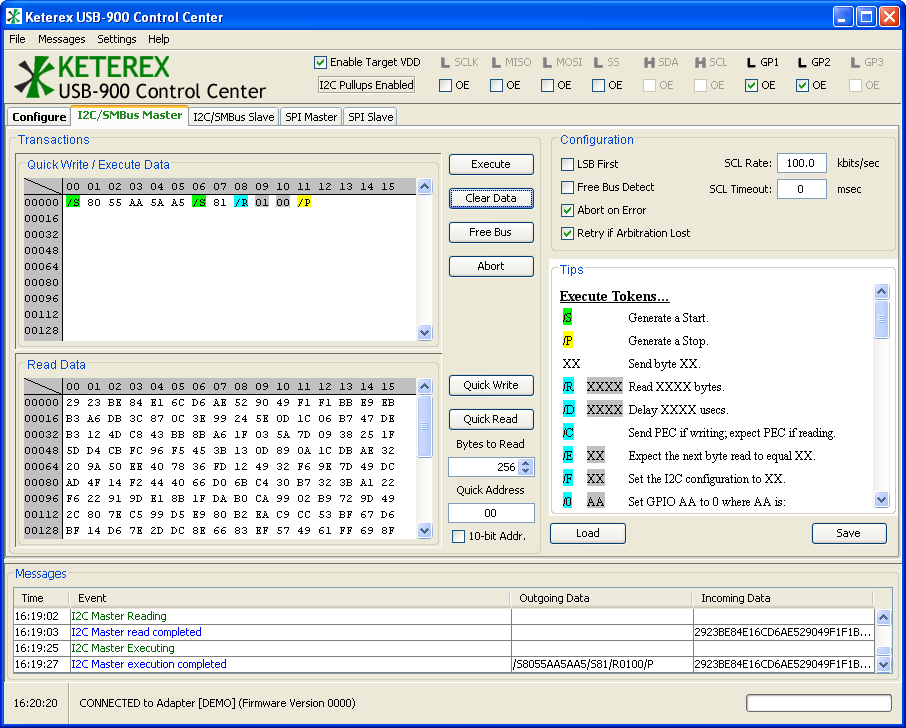This screenshot has width=906, height=728.
Task: Check the 10-bit Addr. box
Action: (x=459, y=537)
